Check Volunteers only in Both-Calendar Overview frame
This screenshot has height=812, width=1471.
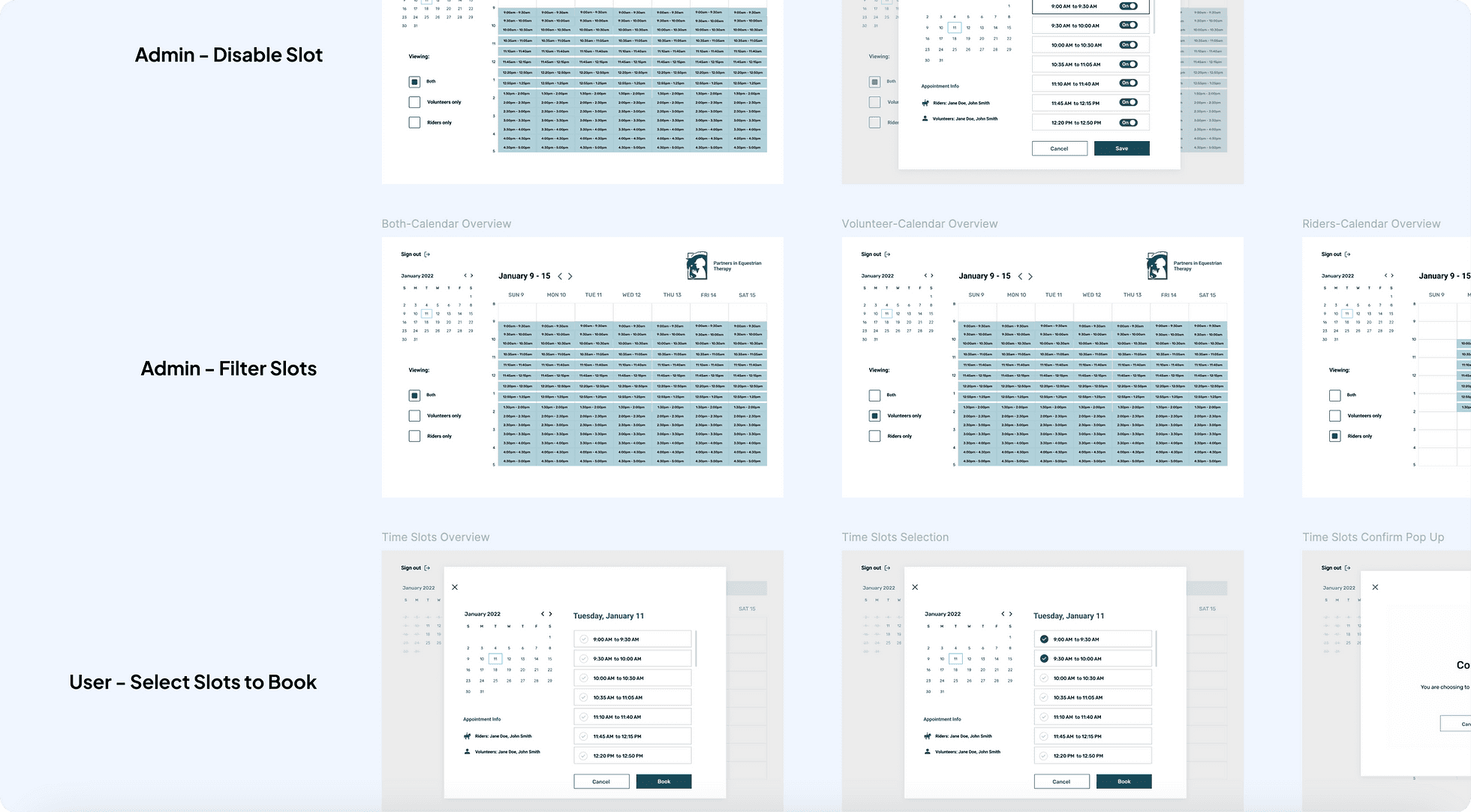coord(414,416)
